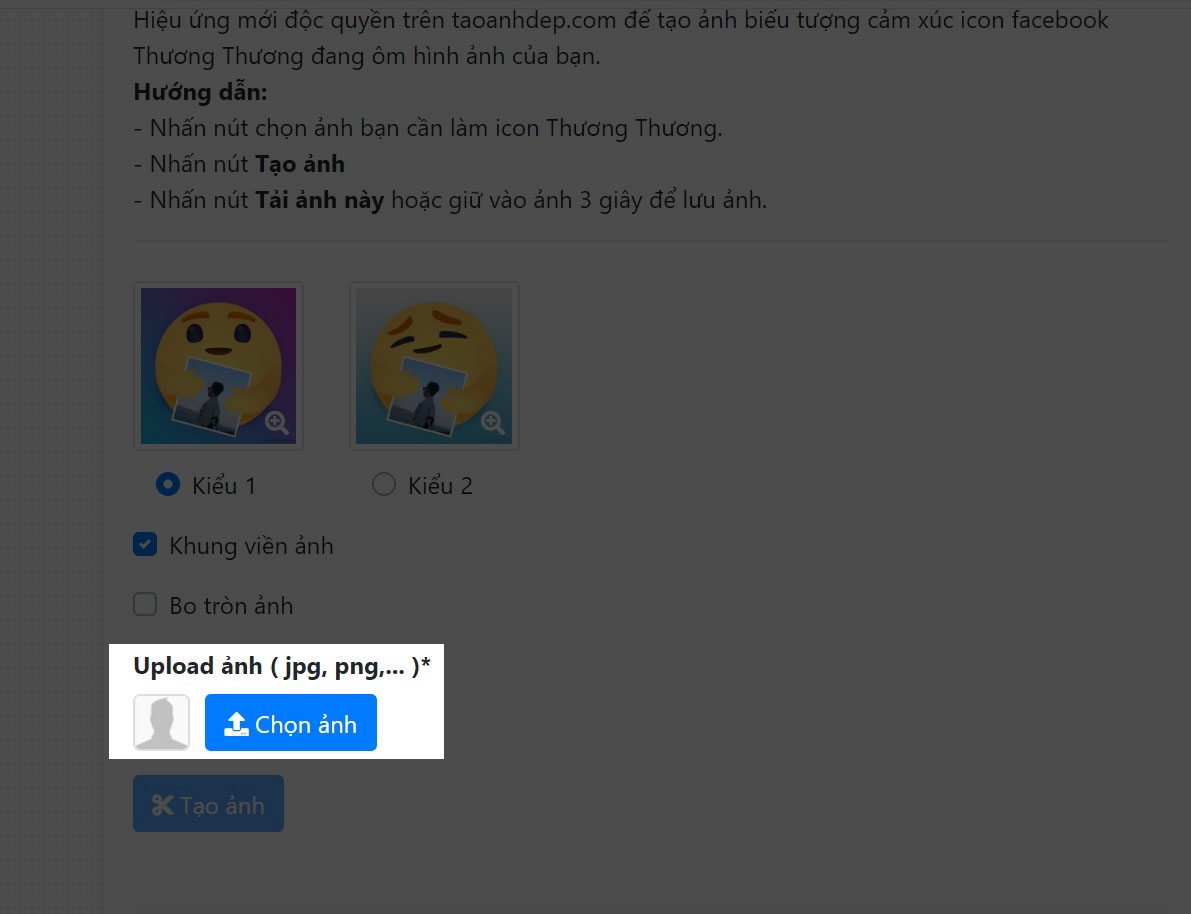Click the scissors icon in the Tạo ảnh button
This screenshot has height=914, width=1191.
click(x=163, y=805)
